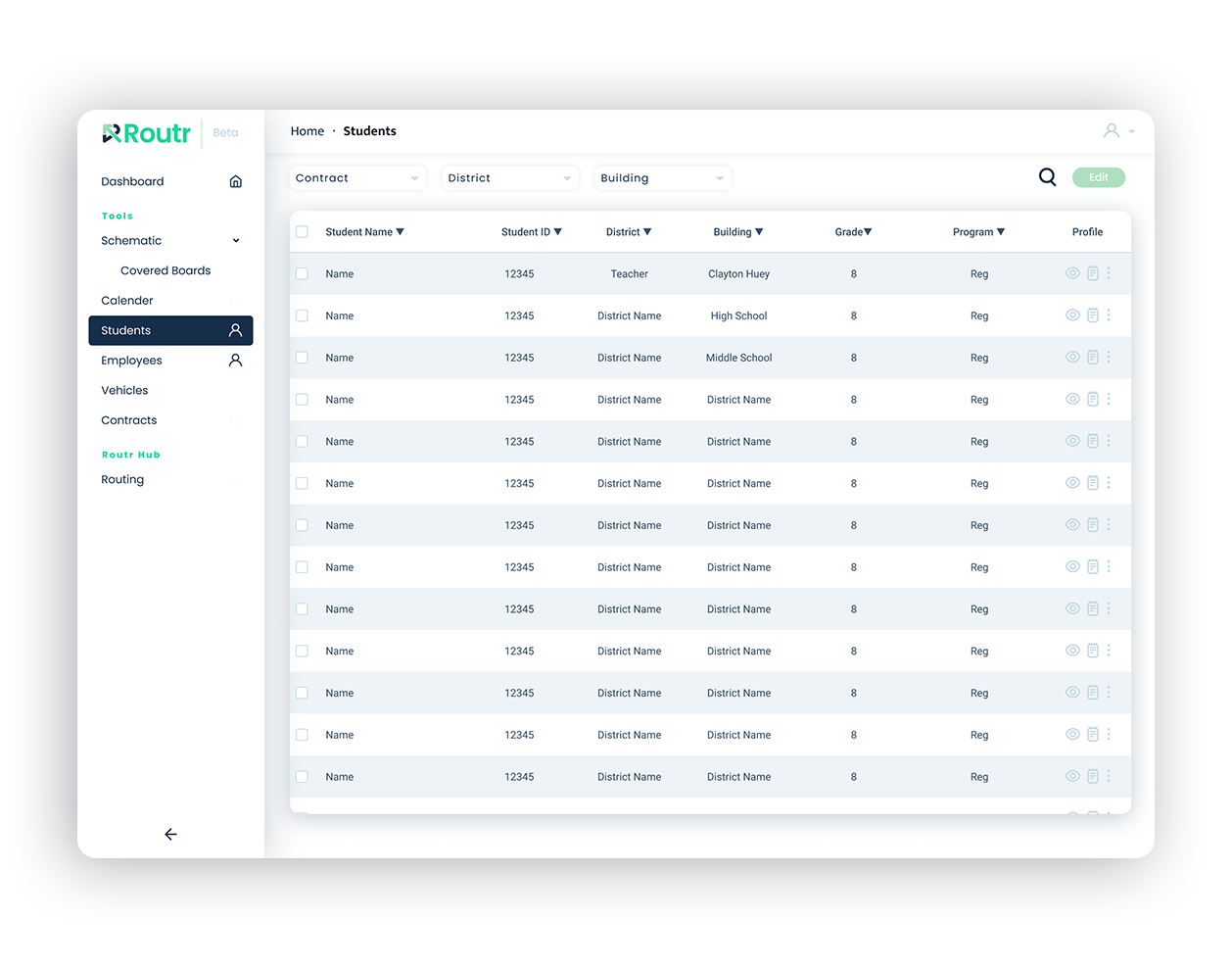Open the search icon on the Students page

1047,177
